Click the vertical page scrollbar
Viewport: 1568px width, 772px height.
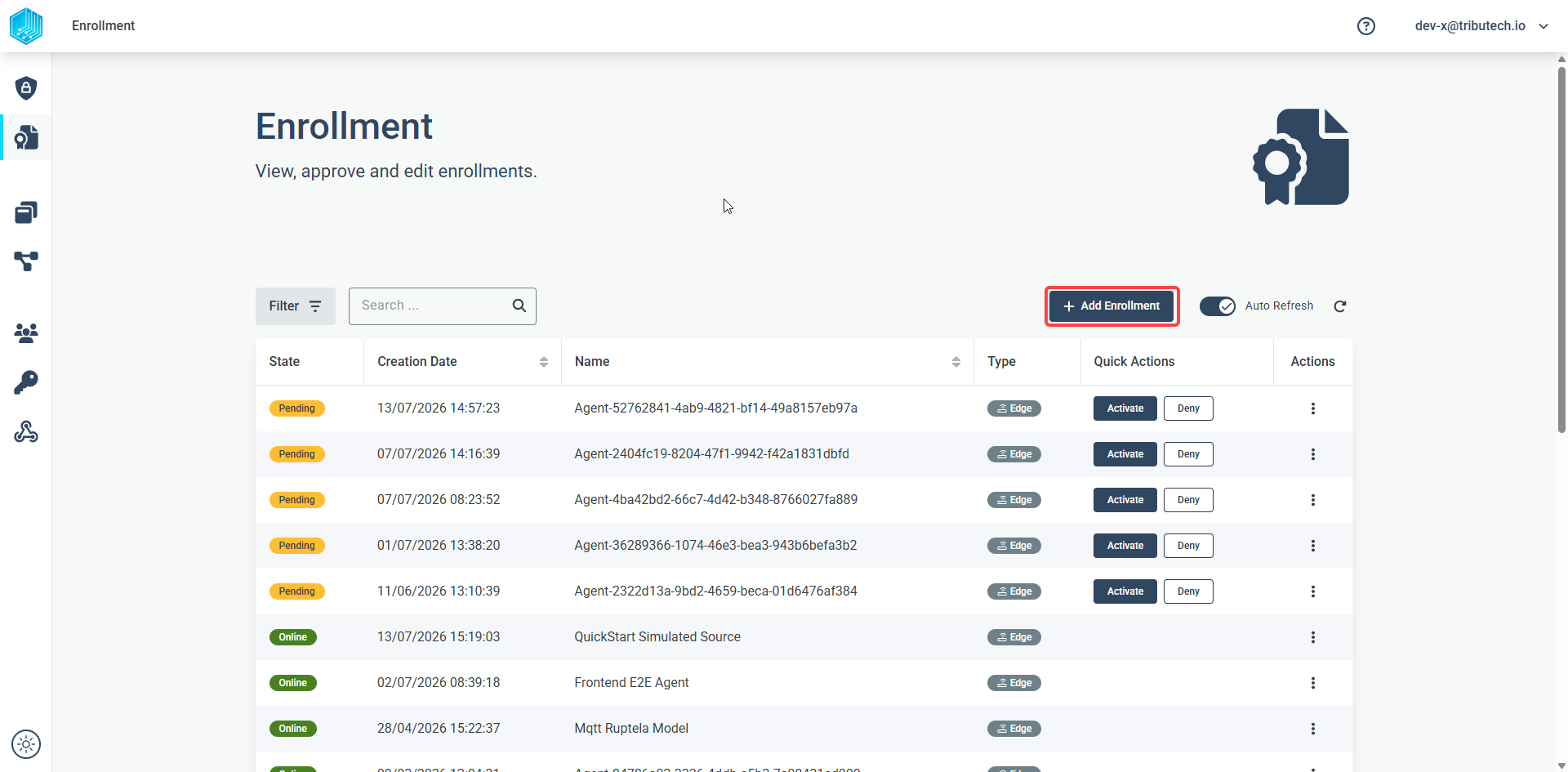(1561, 249)
